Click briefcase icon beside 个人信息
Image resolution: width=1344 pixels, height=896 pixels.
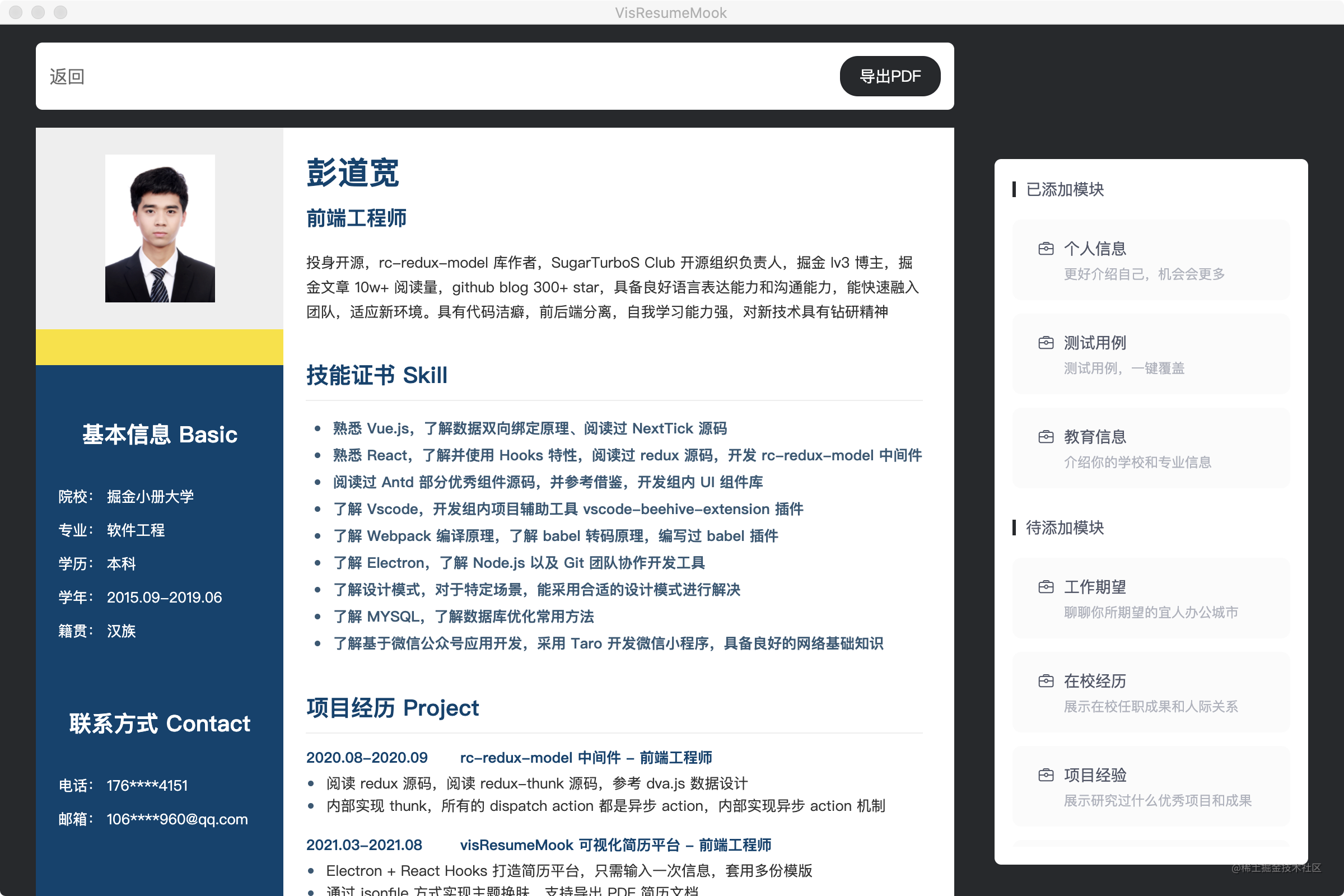pyautogui.click(x=1046, y=249)
